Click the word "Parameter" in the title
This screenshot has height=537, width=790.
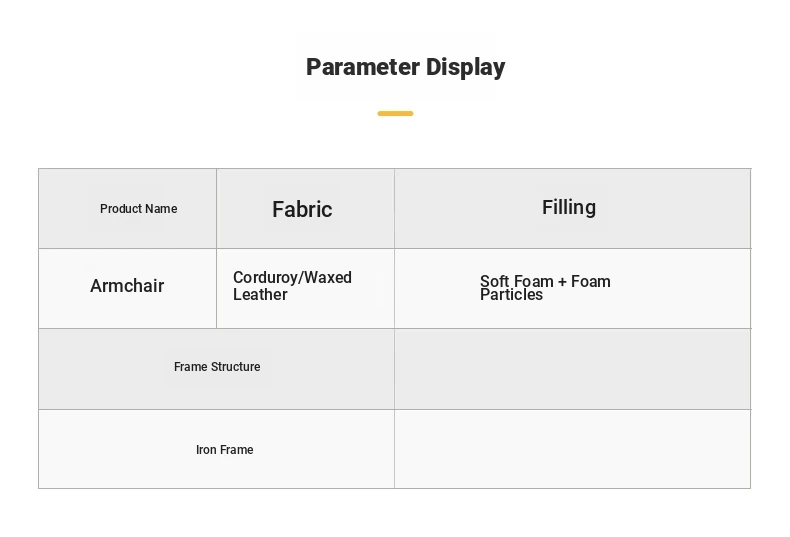(x=362, y=67)
